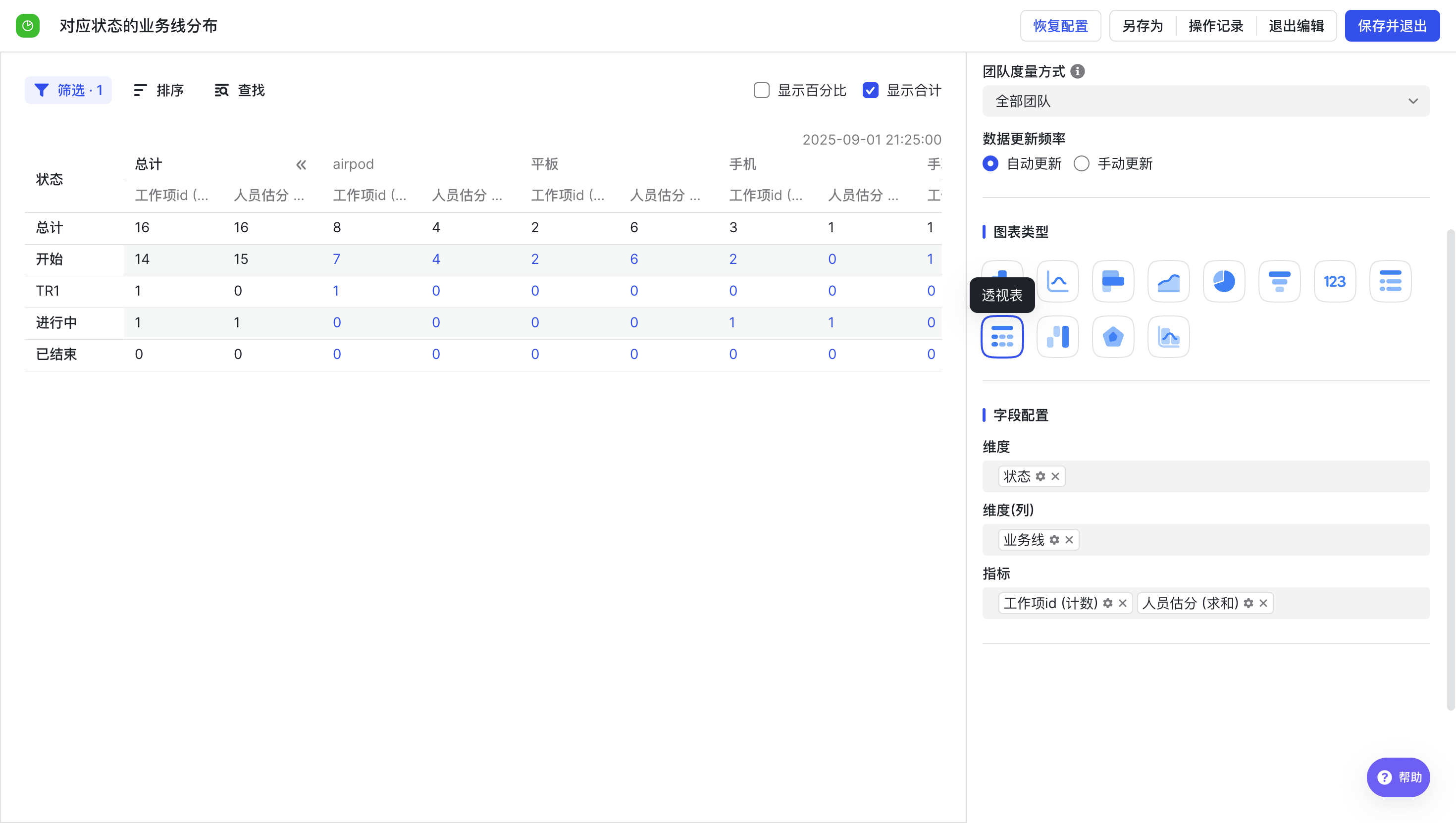Click the 平板 column header
Image resolution: width=1456 pixels, height=823 pixels.
[545, 164]
